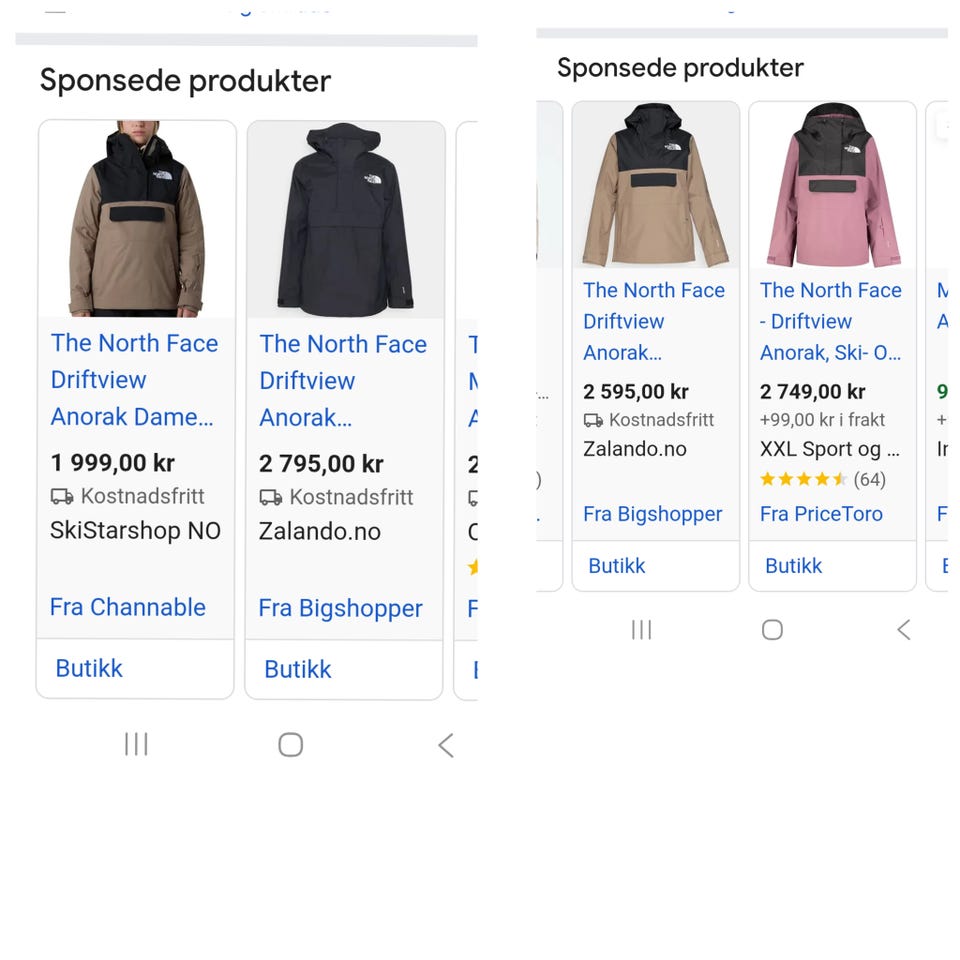Open the Zalando beige anorak image at 2 595,00 kr
The width and height of the screenshot is (960, 960).
point(655,186)
